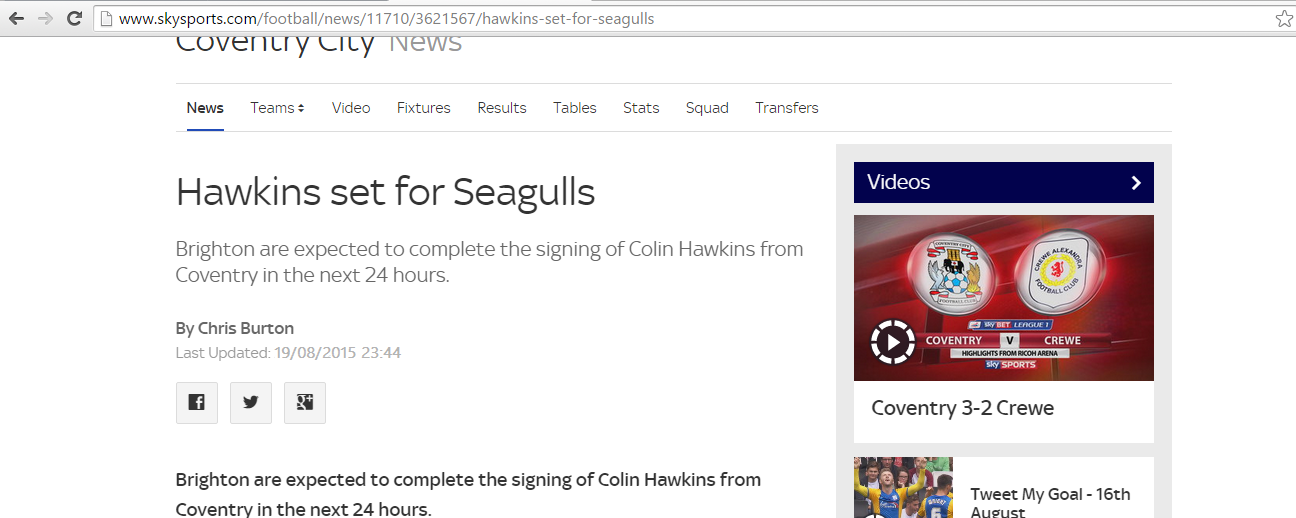The width and height of the screenshot is (1296, 518).
Task: Expand the Teams dropdown menu
Action: point(277,108)
